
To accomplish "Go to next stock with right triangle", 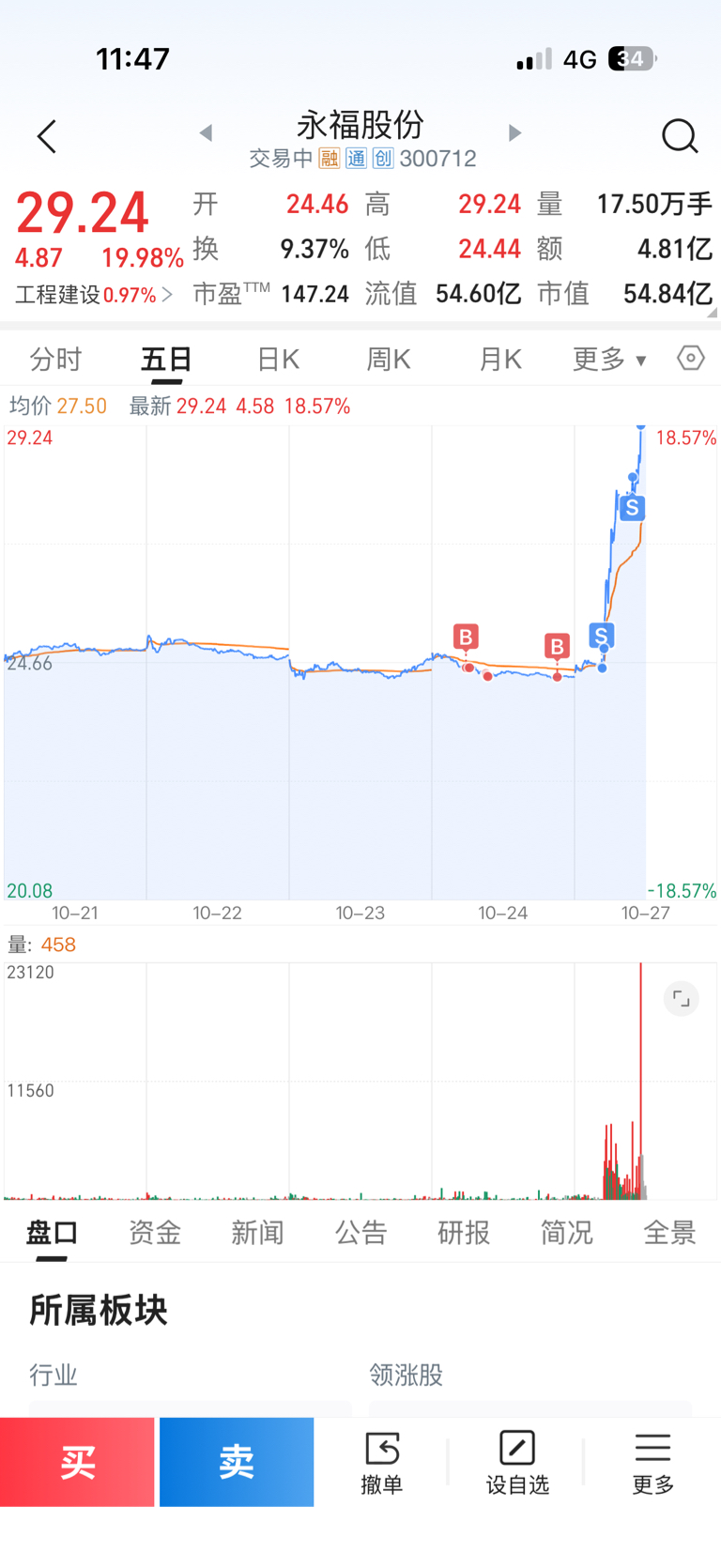I will coord(514,133).
